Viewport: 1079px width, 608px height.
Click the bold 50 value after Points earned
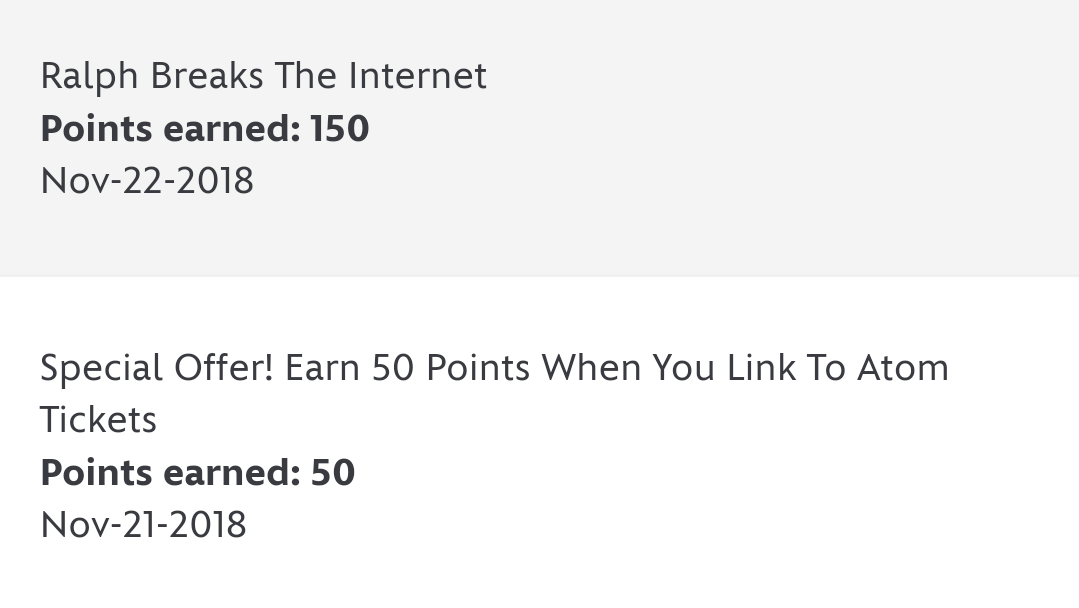tap(333, 473)
